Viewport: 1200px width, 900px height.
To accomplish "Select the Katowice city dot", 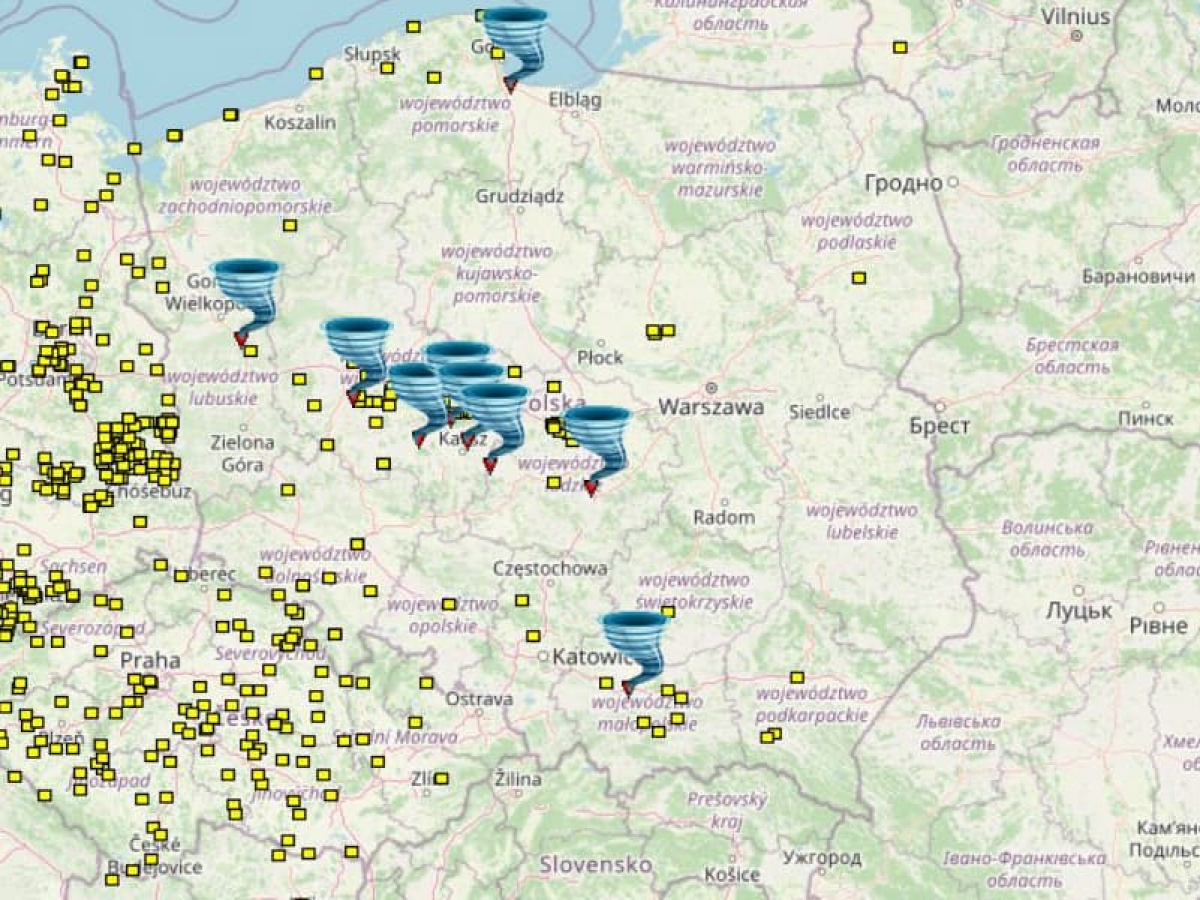I will [x=544, y=657].
